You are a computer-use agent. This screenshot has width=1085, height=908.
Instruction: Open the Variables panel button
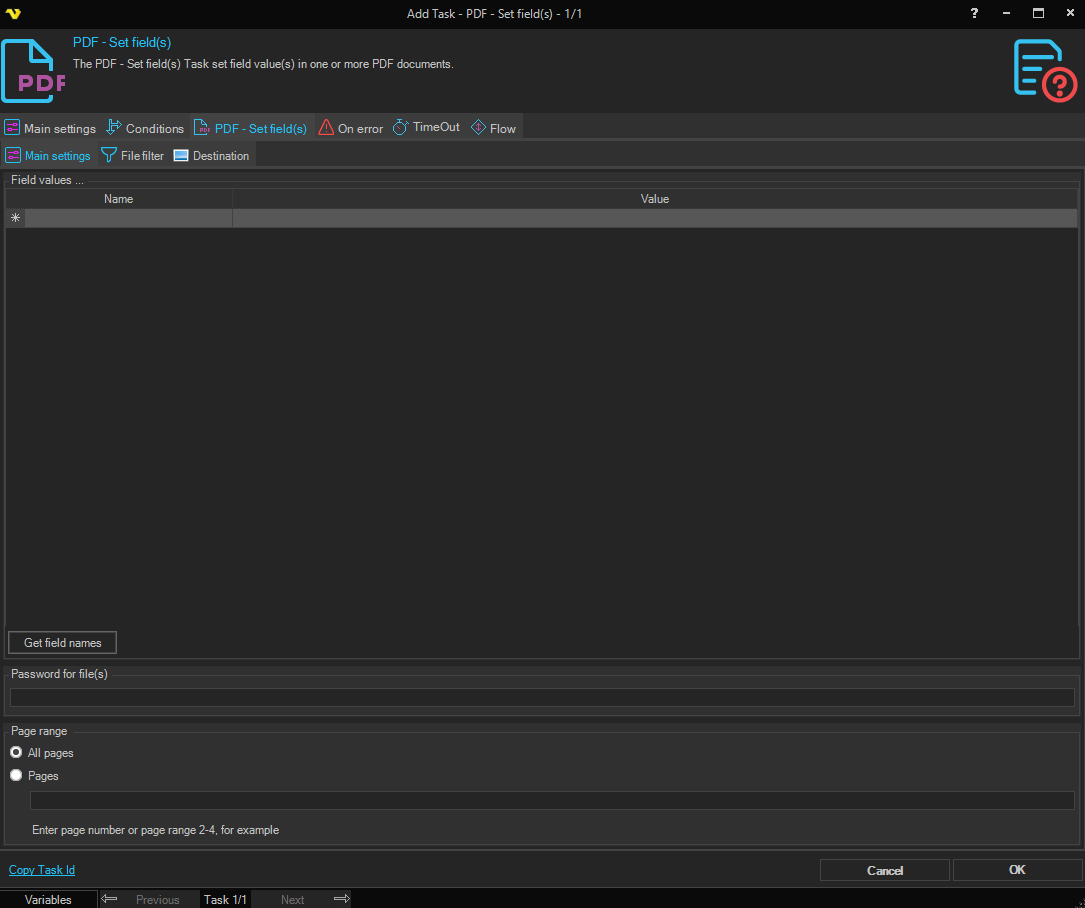(x=48, y=899)
